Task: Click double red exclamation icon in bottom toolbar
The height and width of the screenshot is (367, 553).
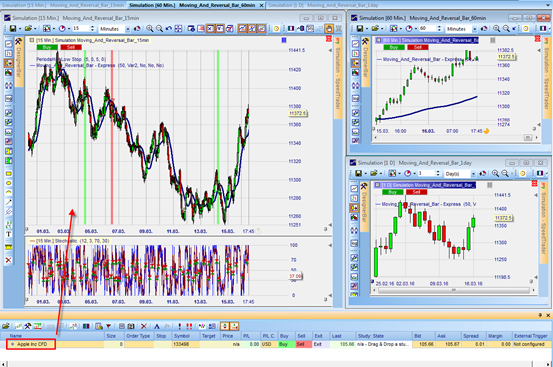Action: click(x=189, y=326)
